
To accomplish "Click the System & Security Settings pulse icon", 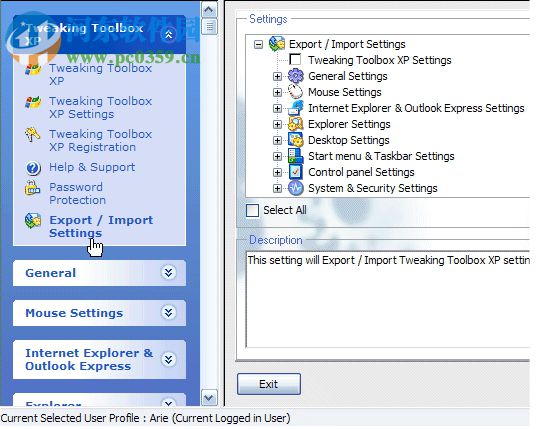I will pyautogui.click(x=296, y=188).
